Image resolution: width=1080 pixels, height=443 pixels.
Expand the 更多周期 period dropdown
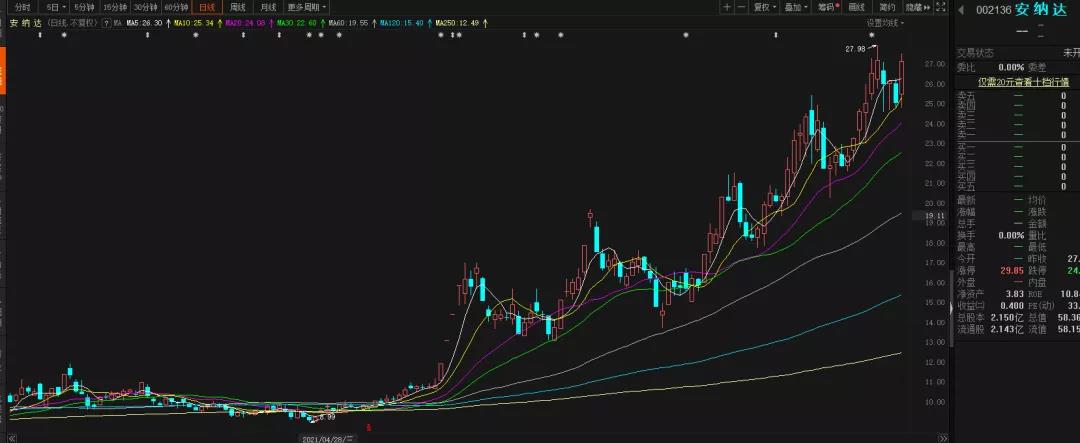click(307, 7)
